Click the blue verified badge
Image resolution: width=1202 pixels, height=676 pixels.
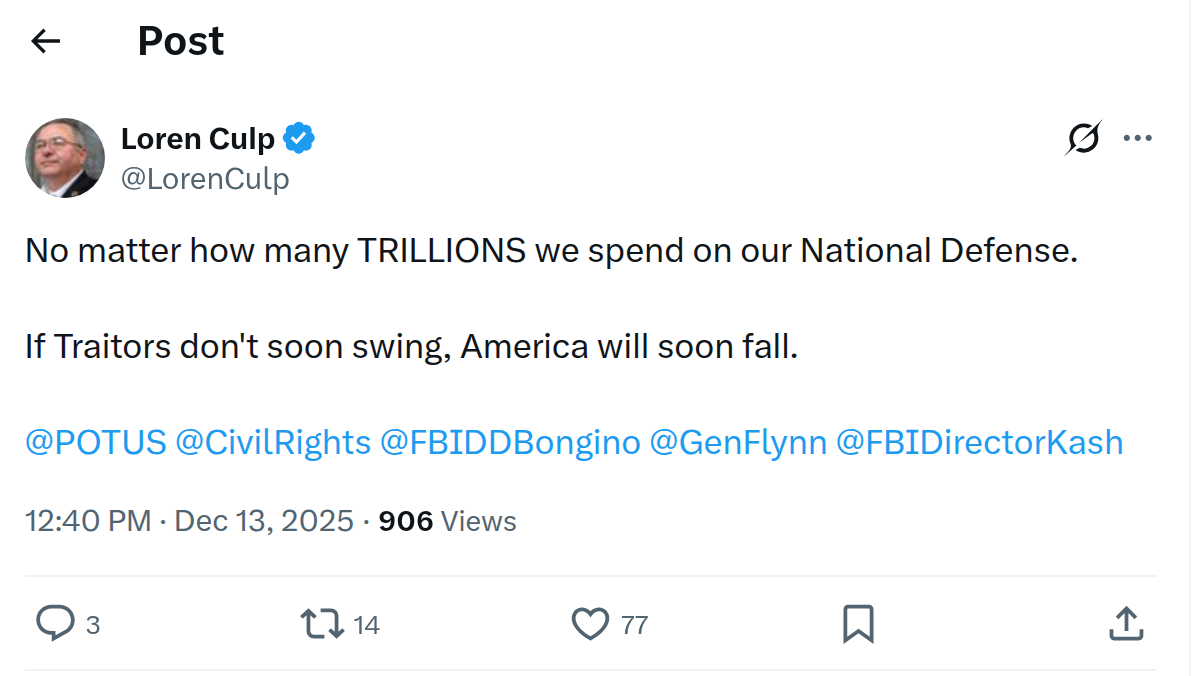tap(299, 139)
